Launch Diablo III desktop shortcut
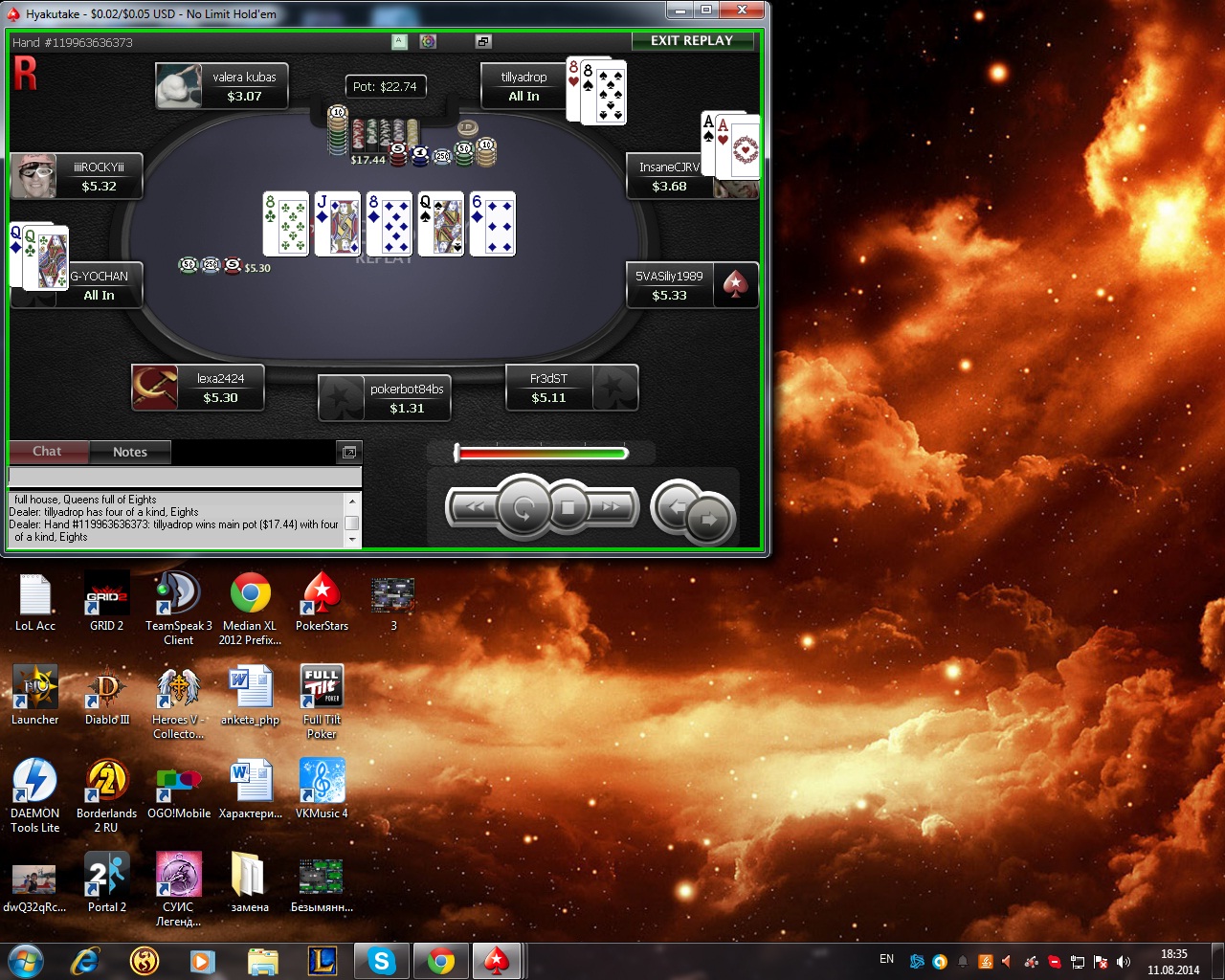The image size is (1225, 980). pyautogui.click(x=107, y=696)
